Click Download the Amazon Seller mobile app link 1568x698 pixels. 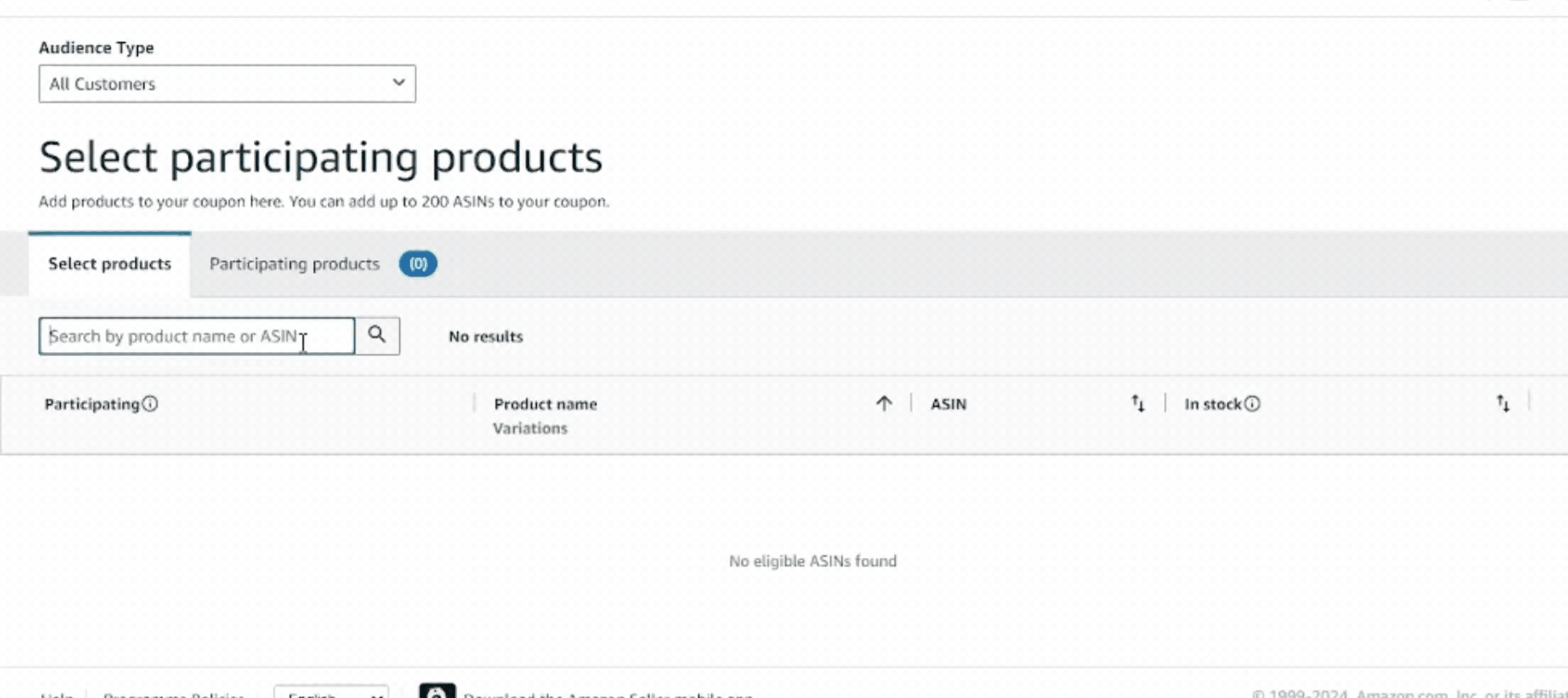pos(608,695)
